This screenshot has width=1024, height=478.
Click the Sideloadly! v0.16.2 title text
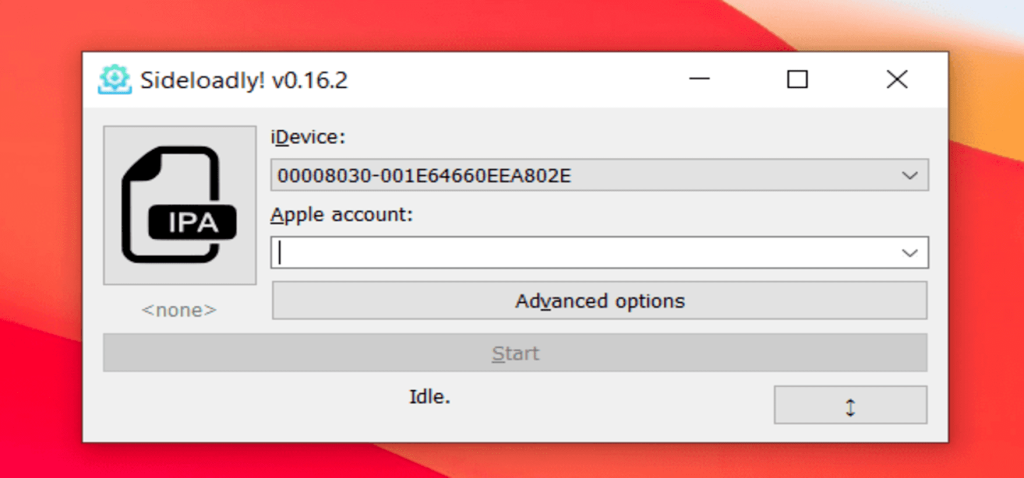244,80
